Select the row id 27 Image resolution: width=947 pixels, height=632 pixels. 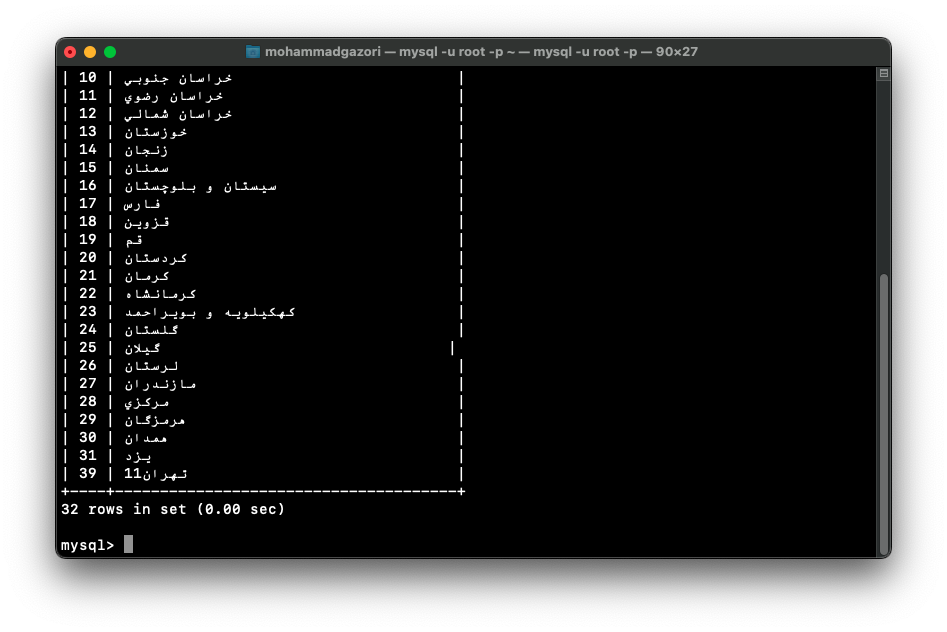88,384
